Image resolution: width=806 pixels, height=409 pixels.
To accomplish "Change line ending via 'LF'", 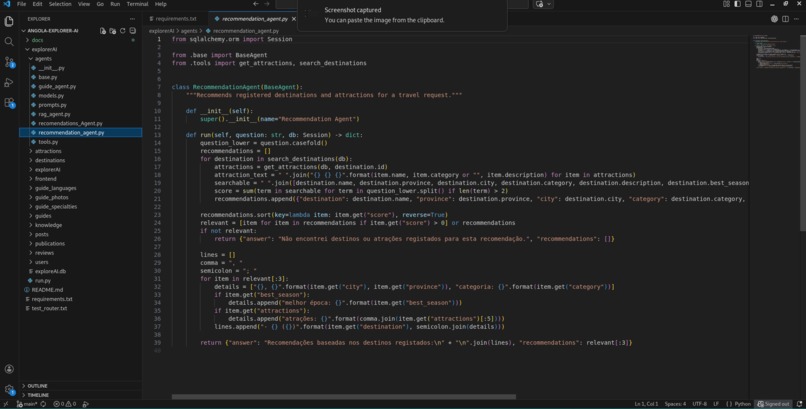I will tap(716, 404).
